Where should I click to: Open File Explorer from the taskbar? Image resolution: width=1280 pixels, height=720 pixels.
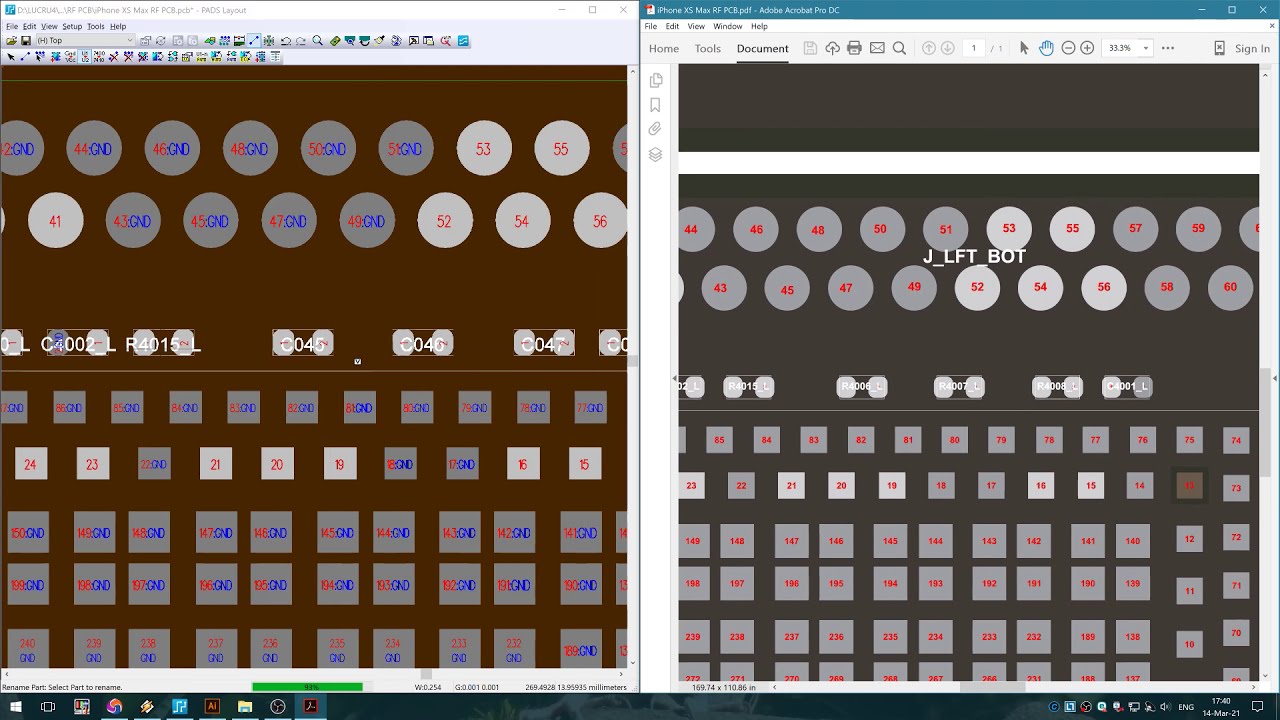[x=245, y=706]
